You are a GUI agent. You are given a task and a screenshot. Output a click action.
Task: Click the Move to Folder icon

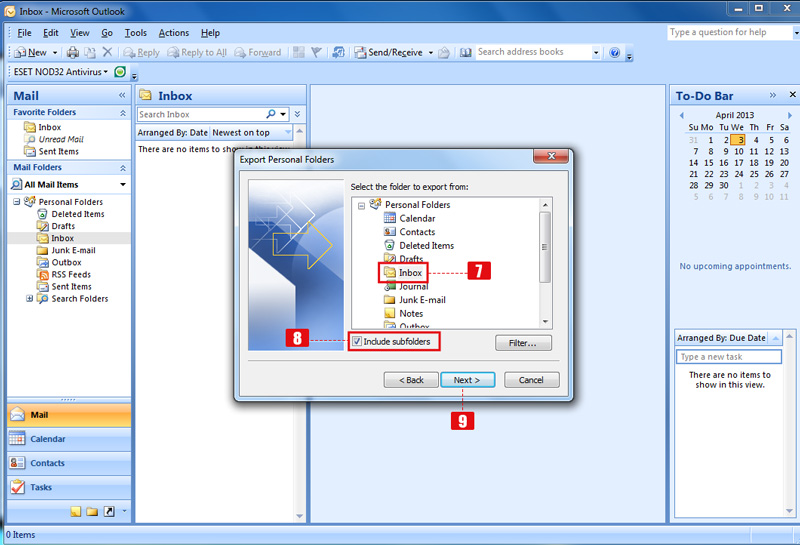pos(90,52)
